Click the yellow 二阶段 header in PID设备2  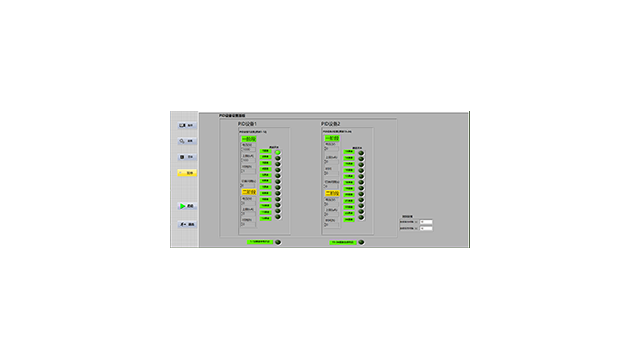point(332,193)
